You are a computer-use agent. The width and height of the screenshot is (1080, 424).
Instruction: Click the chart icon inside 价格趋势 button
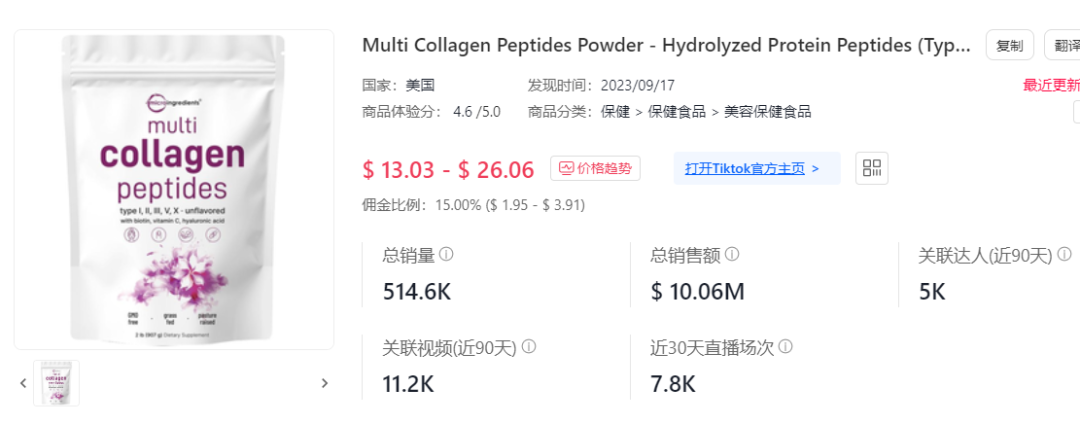point(566,168)
